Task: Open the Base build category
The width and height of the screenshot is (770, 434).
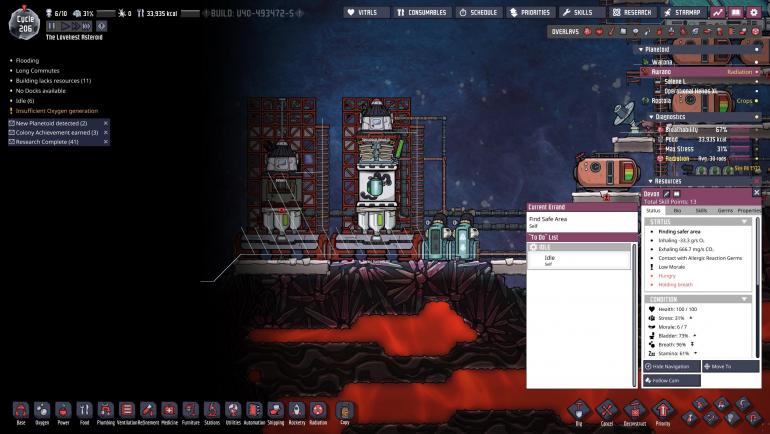Action: pyautogui.click(x=21, y=410)
